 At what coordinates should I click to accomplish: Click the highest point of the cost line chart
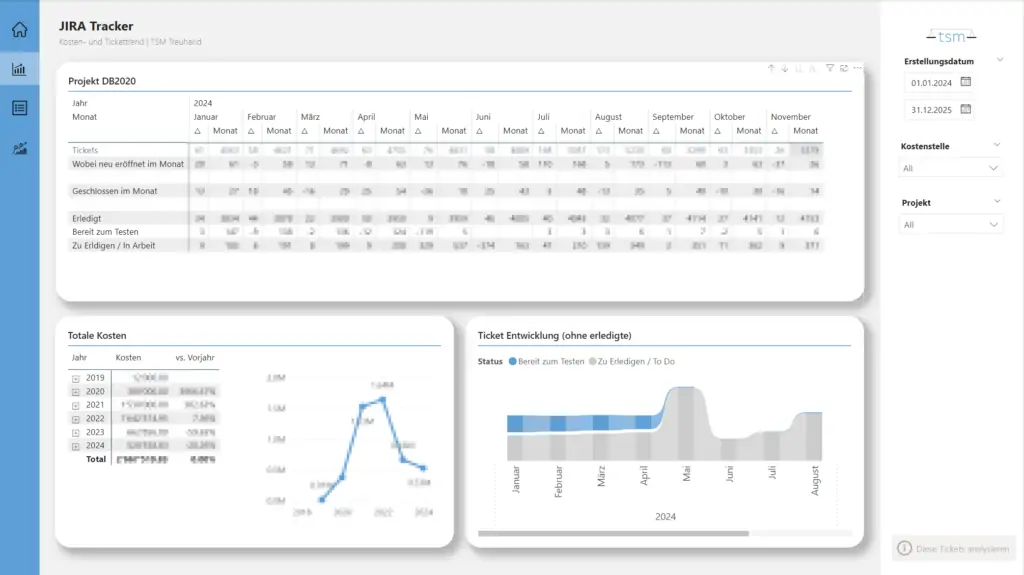[x=382, y=399]
